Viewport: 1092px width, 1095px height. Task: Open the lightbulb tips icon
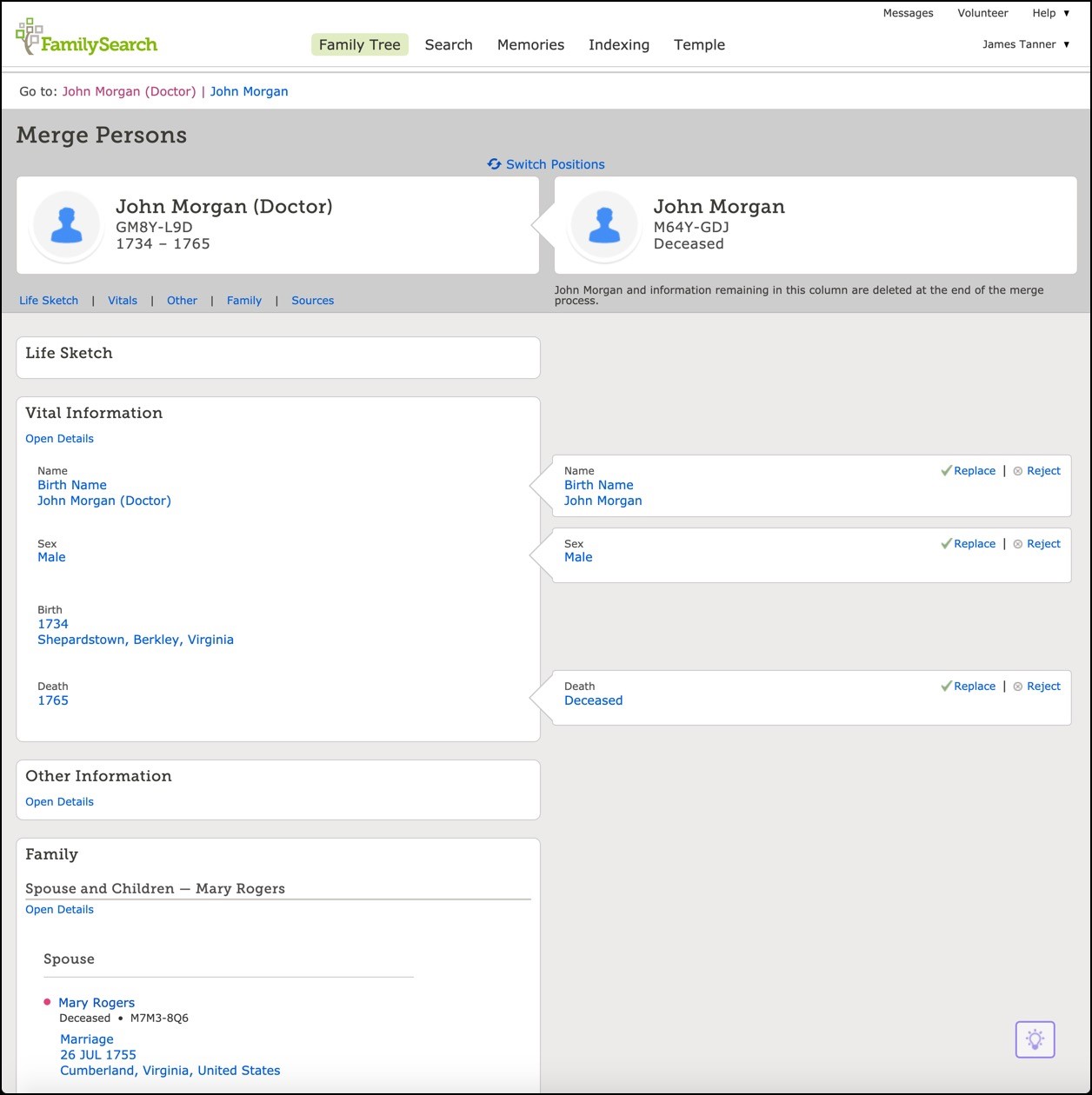[1035, 1039]
